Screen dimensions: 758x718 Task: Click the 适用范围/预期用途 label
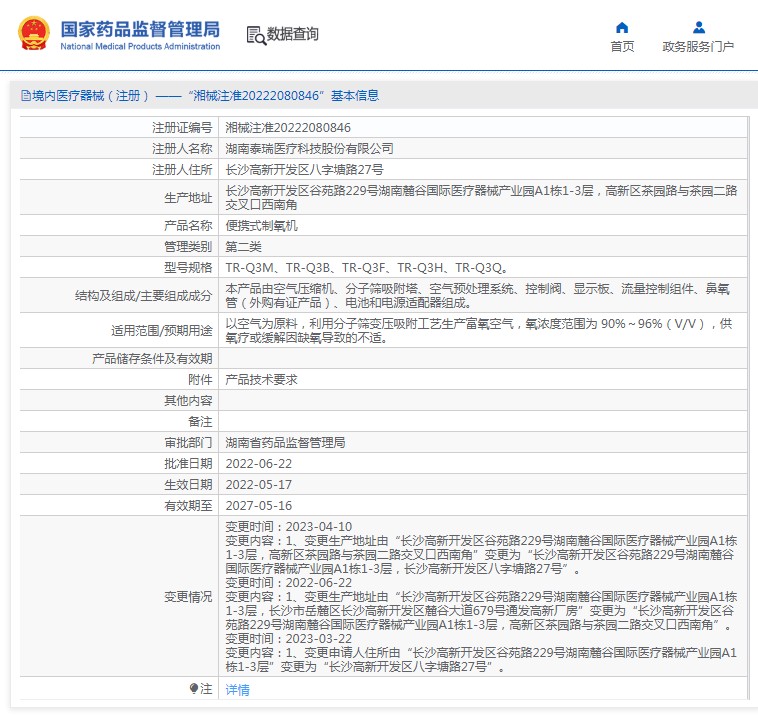[161, 331]
